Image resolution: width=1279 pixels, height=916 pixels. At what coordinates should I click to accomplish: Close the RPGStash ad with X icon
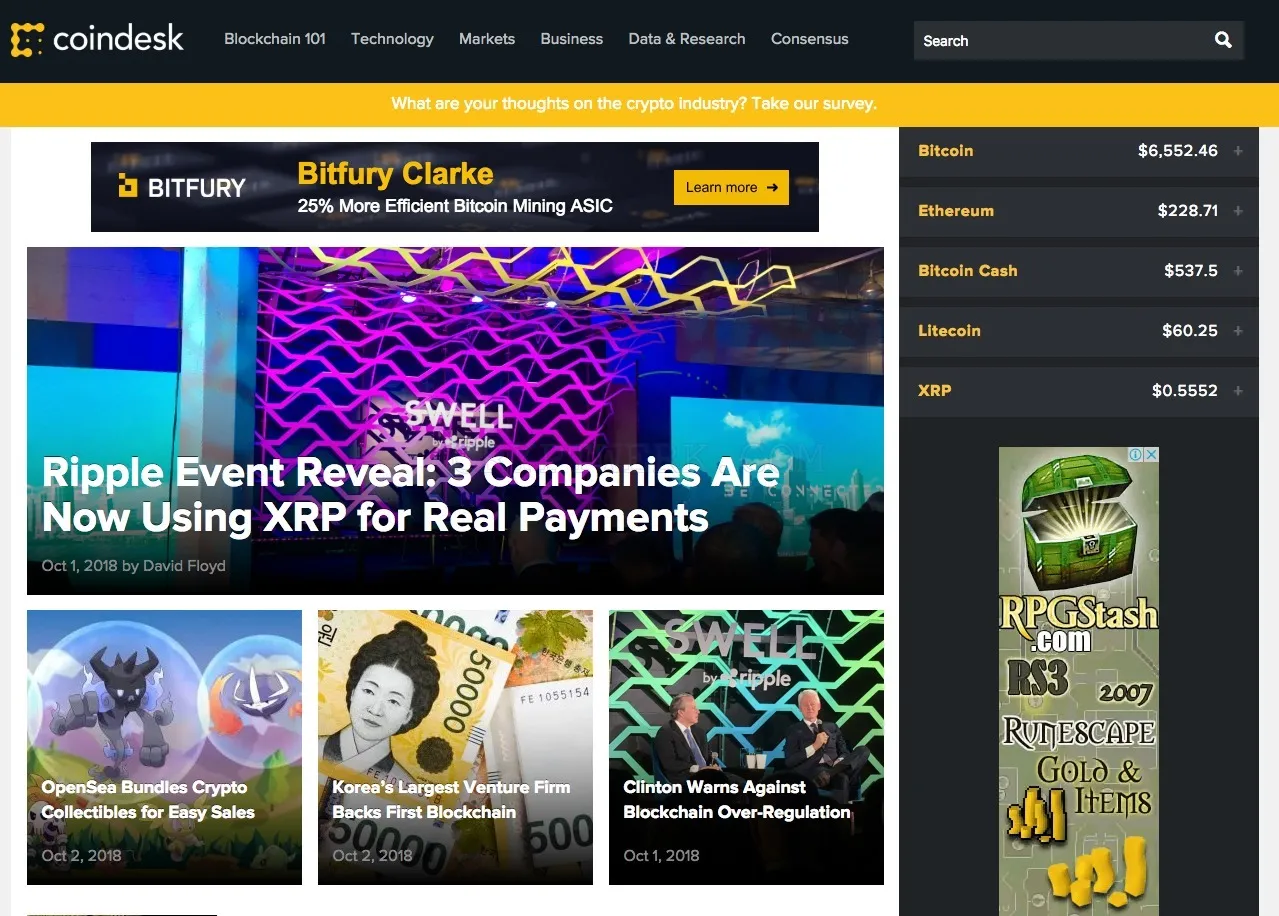[1151, 454]
